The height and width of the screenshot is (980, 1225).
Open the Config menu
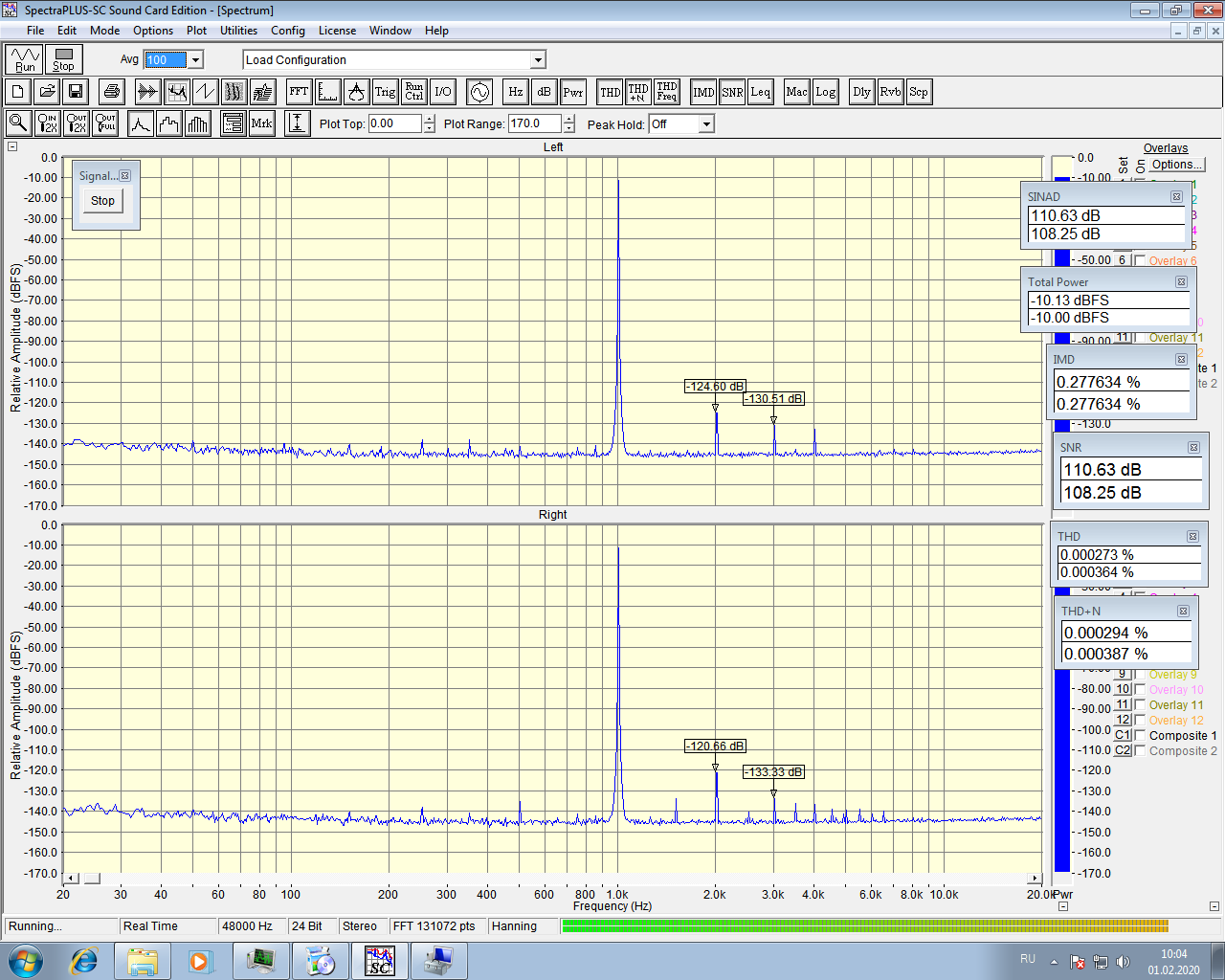[x=287, y=31]
